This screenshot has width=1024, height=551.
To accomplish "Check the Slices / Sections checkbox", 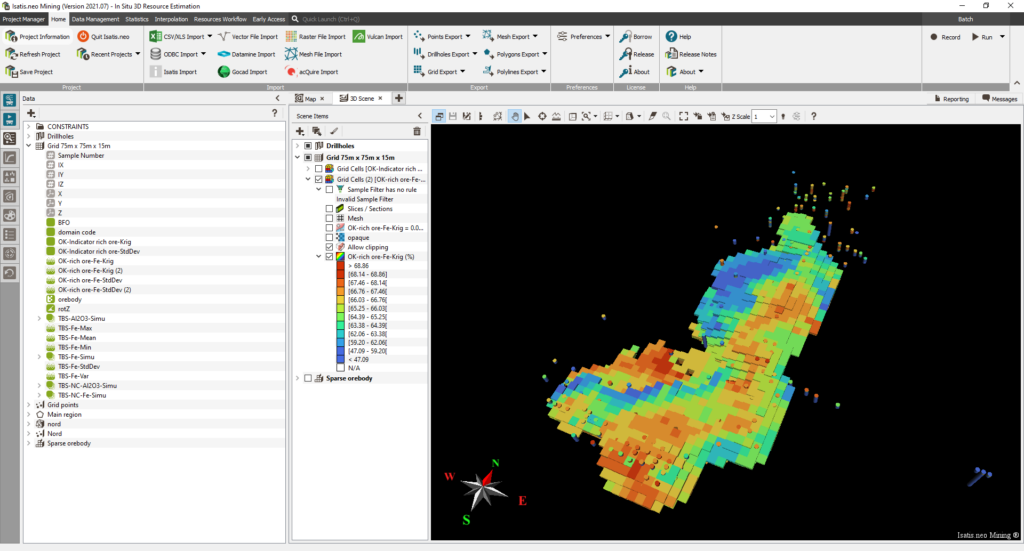I will (329, 208).
